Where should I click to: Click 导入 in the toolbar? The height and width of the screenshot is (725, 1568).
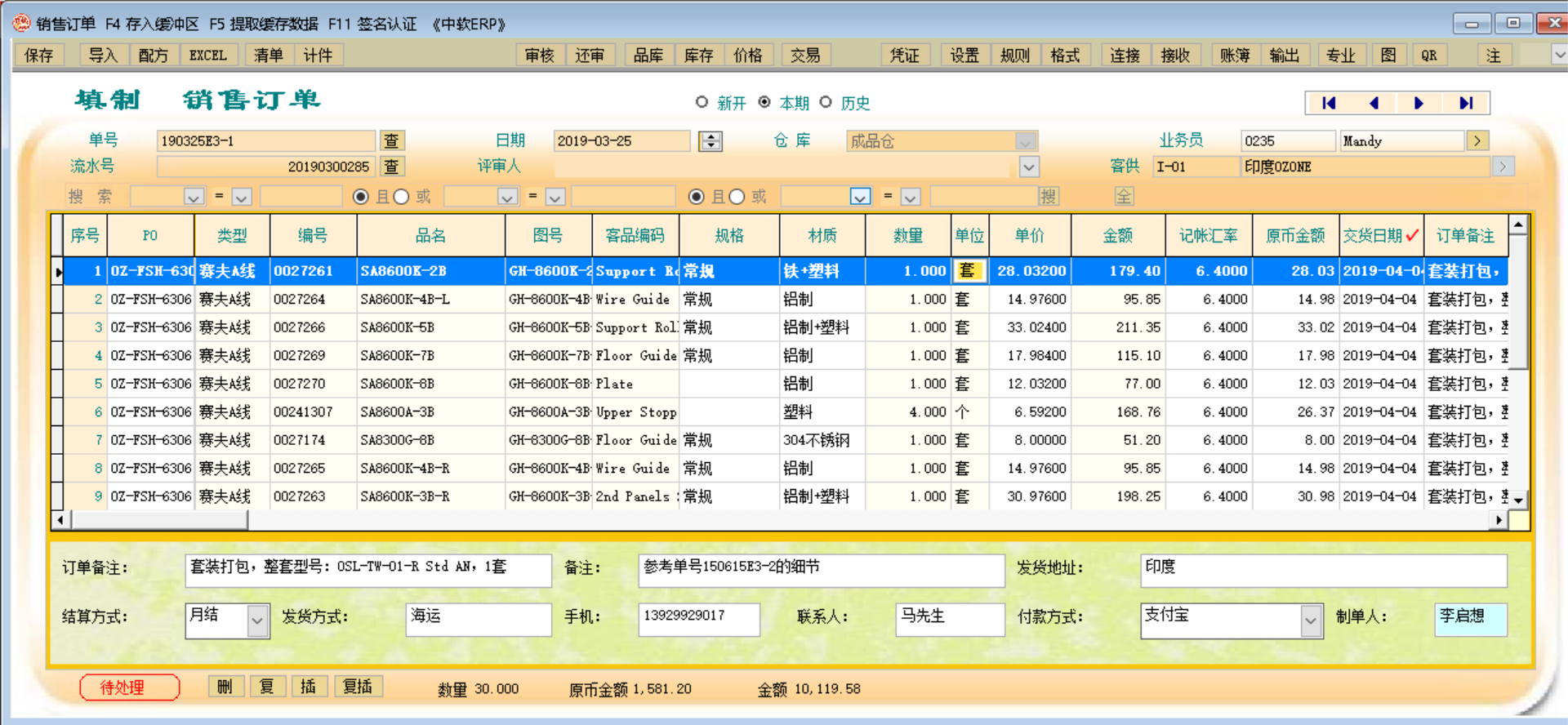click(x=103, y=56)
